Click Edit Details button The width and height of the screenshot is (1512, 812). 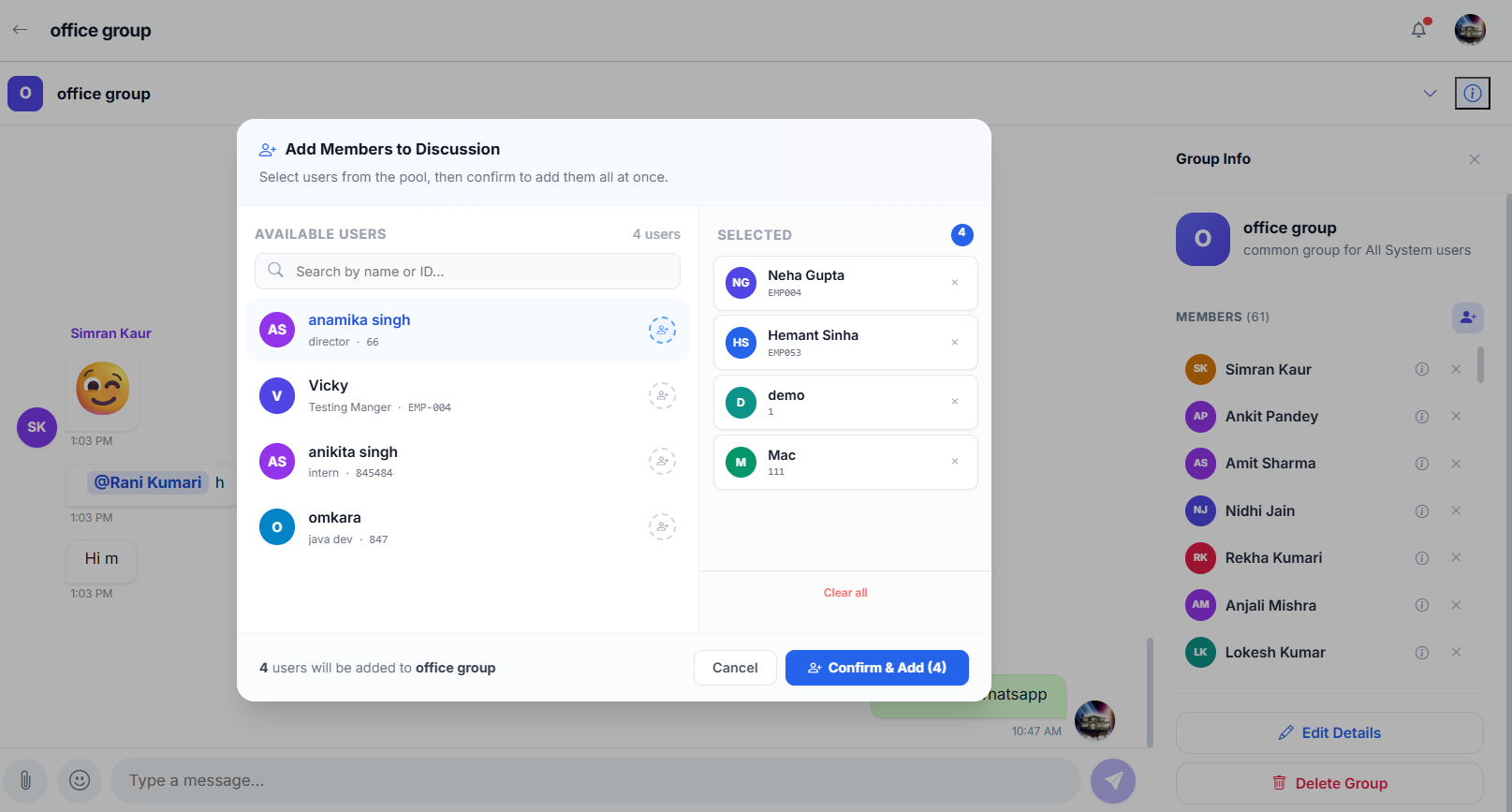pos(1329,733)
